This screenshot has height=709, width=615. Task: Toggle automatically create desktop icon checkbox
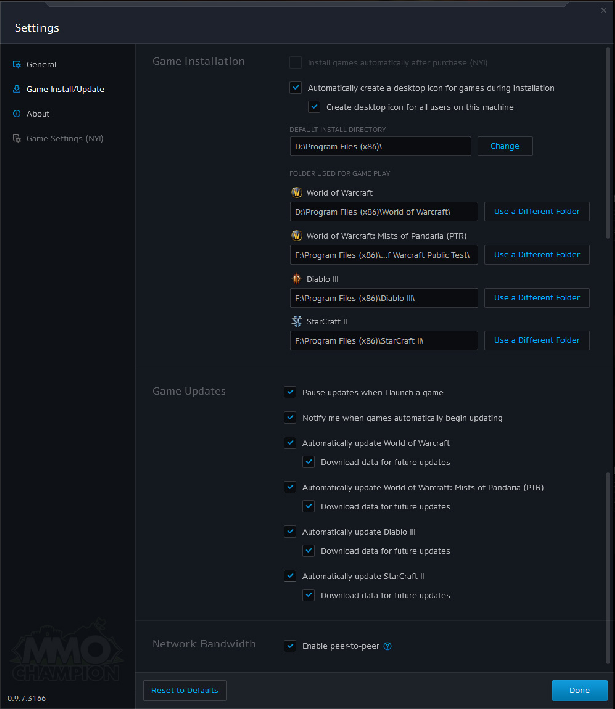(x=295, y=87)
